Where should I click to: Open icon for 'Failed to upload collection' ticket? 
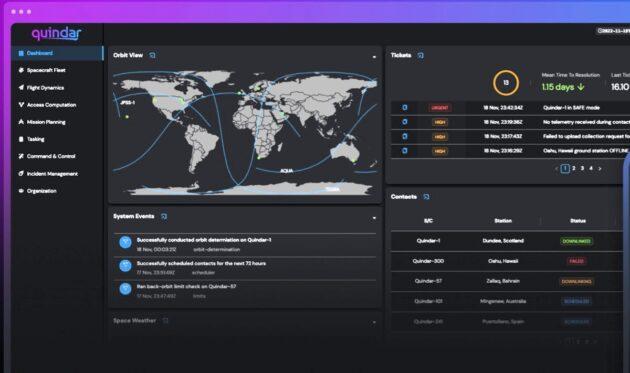405,137
